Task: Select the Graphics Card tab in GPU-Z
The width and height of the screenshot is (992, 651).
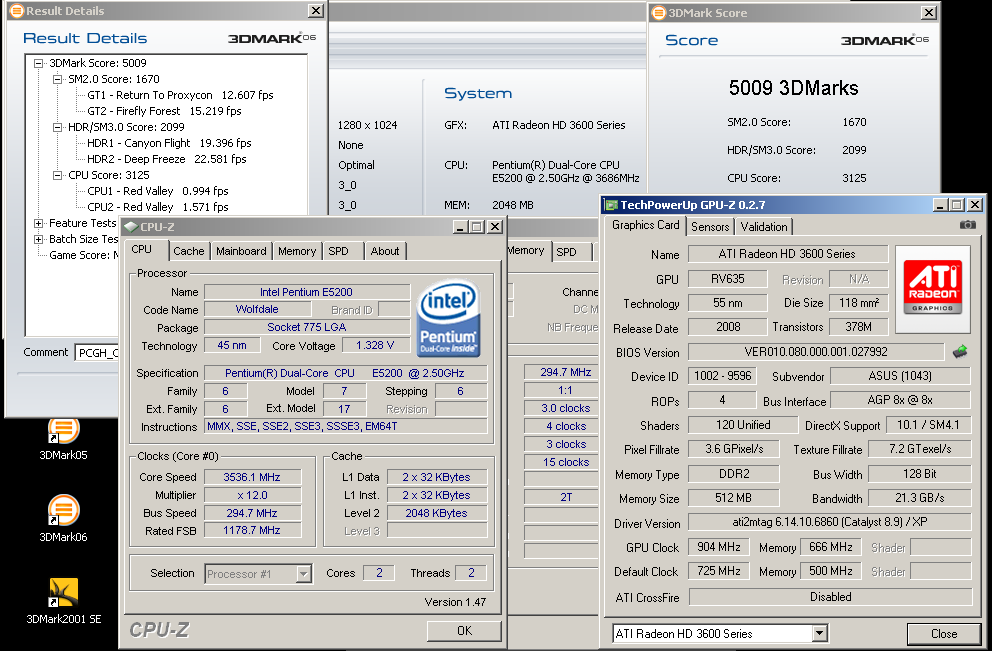Action: [645, 225]
